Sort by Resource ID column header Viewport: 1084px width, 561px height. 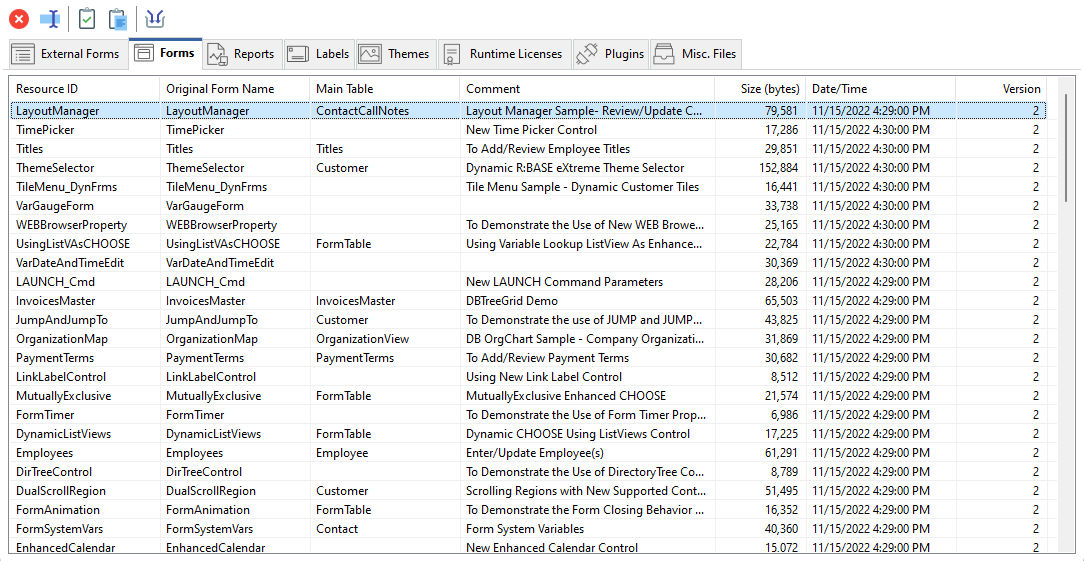[x=84, y=89]
